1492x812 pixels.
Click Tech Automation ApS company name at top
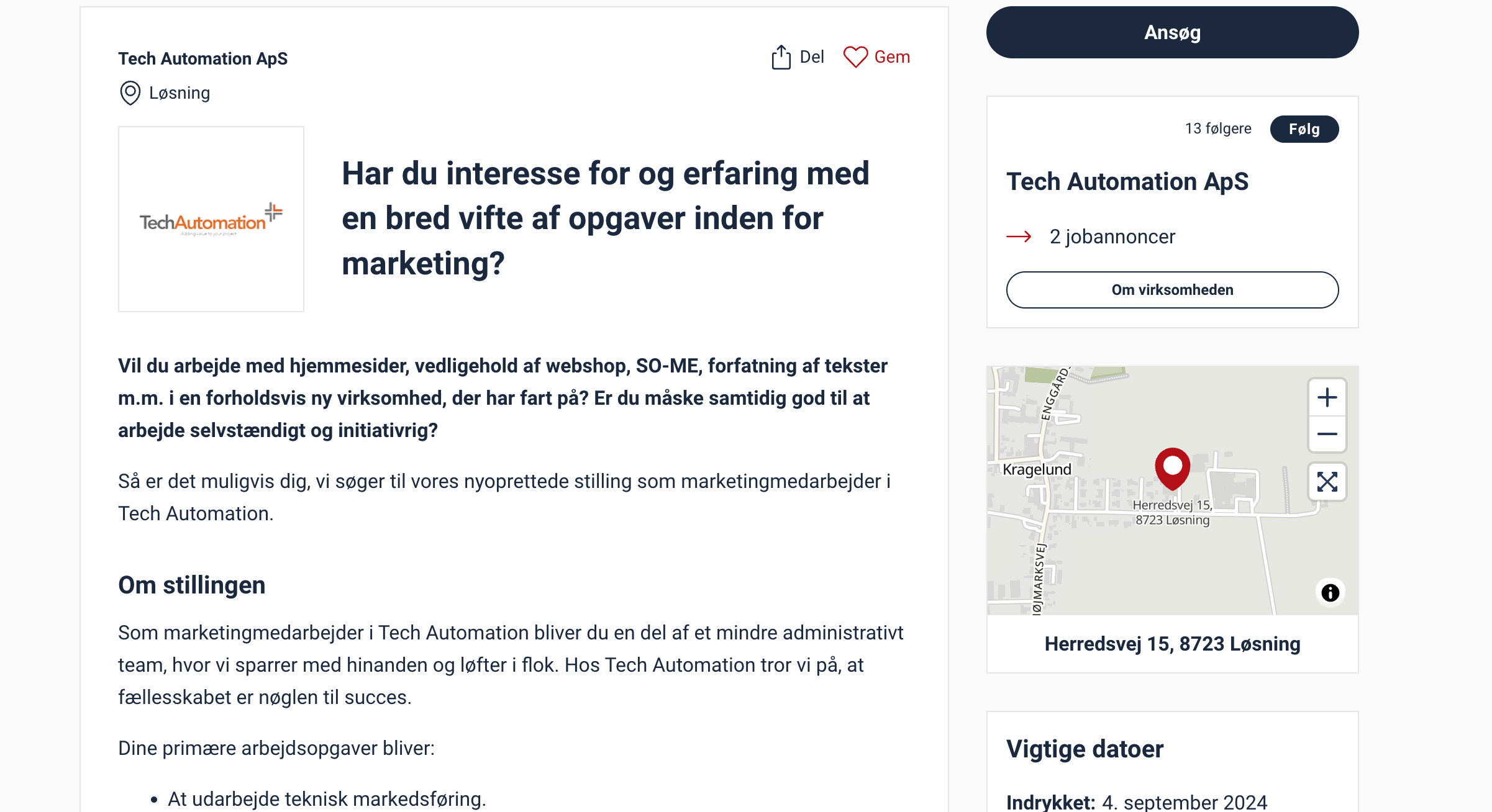click(x=203, y=58)
